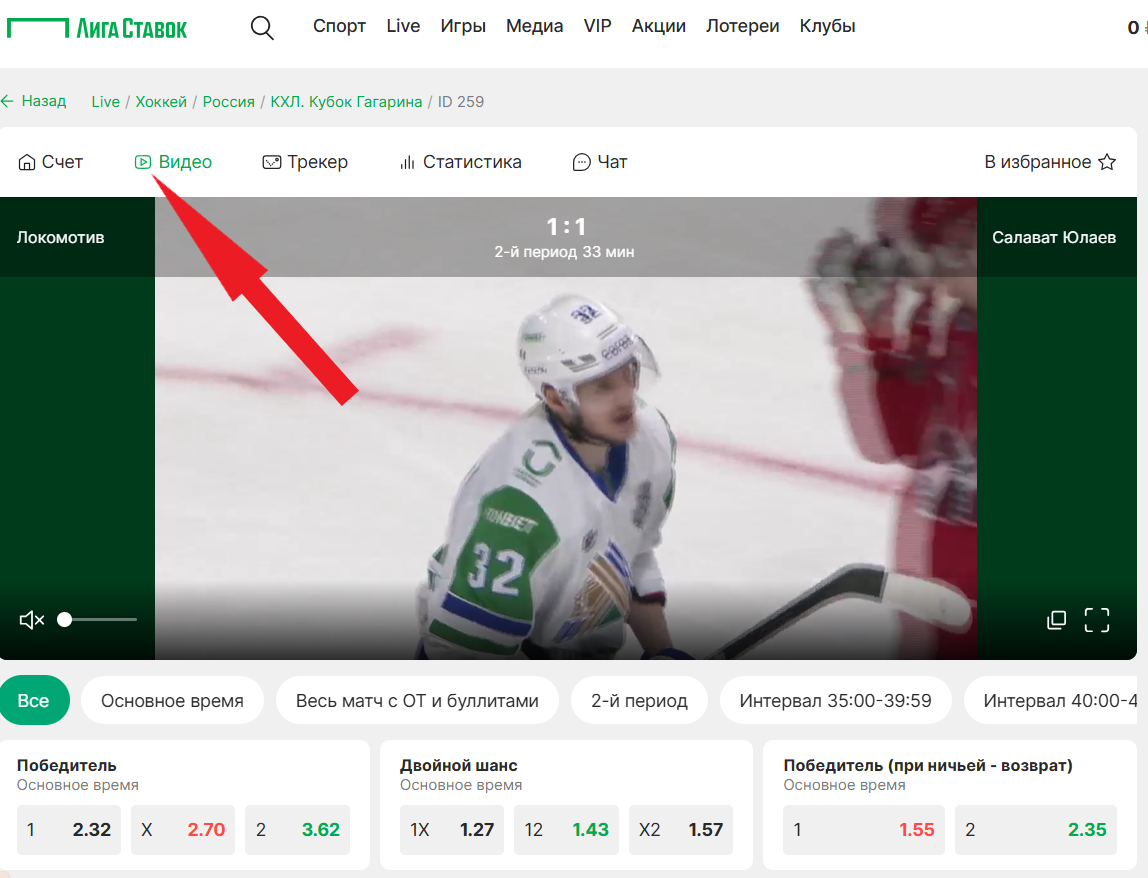Pick draw-refund winner 2 at 2.35
The width and height of the screenshot is (1148, 878).
tap(1036, 830)
